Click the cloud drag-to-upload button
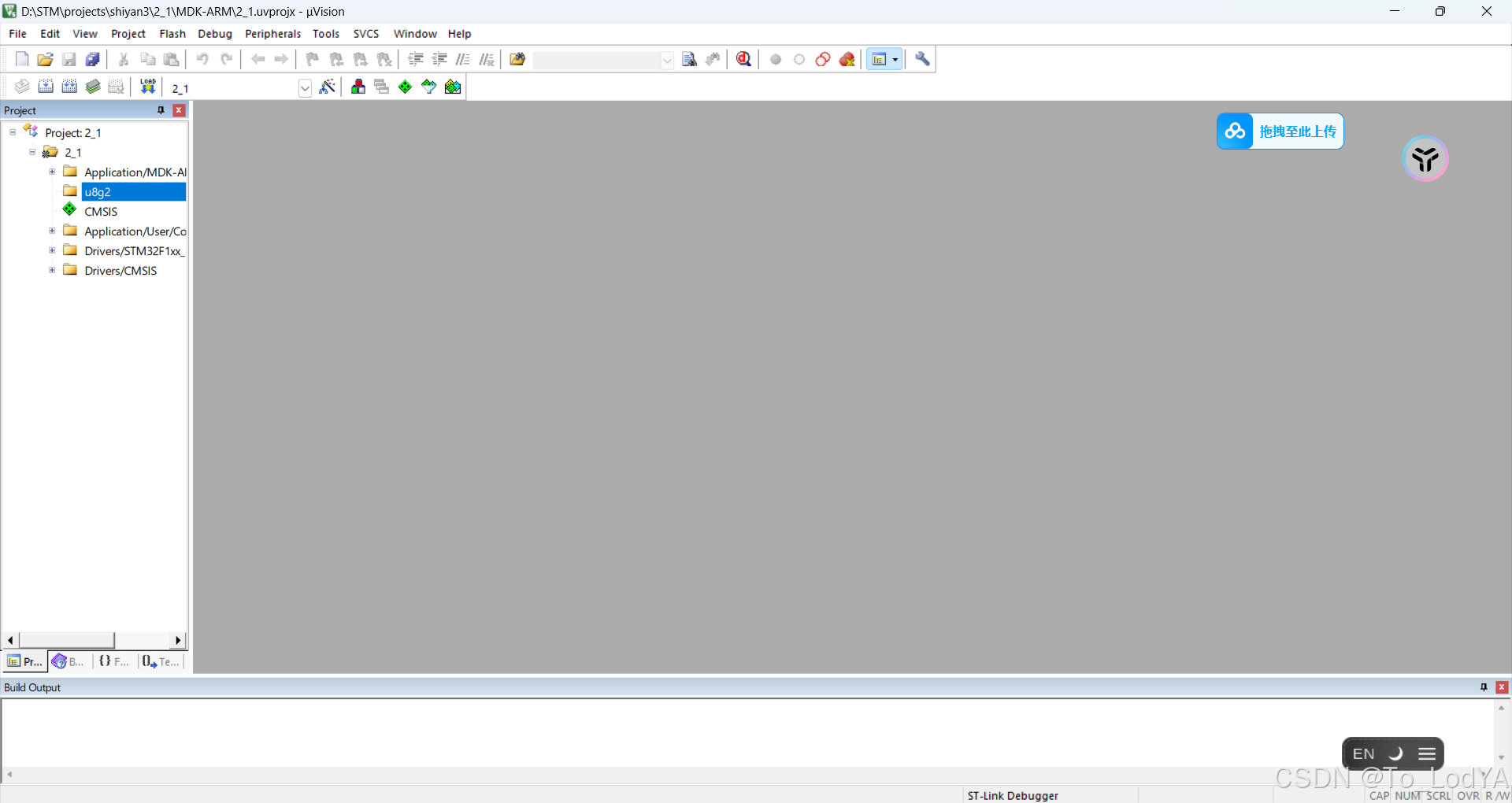Image resolution: width=1512 pixels, height=803 pixels. [1280, 131]
